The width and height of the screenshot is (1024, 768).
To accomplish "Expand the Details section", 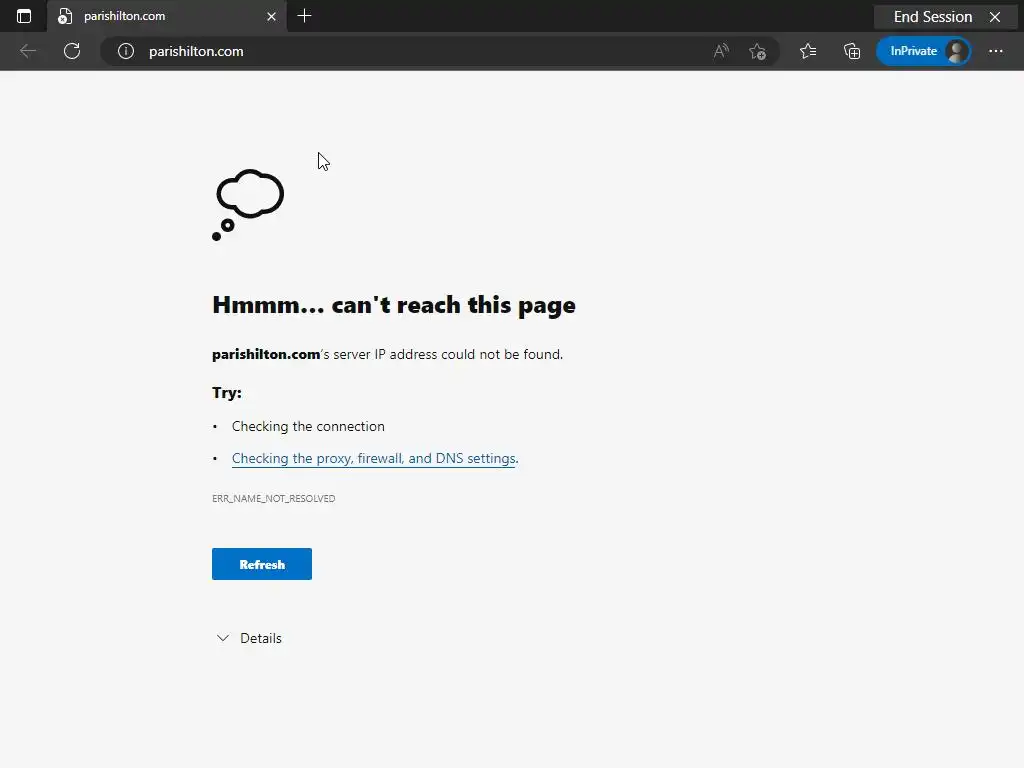I will coord(249,638).
